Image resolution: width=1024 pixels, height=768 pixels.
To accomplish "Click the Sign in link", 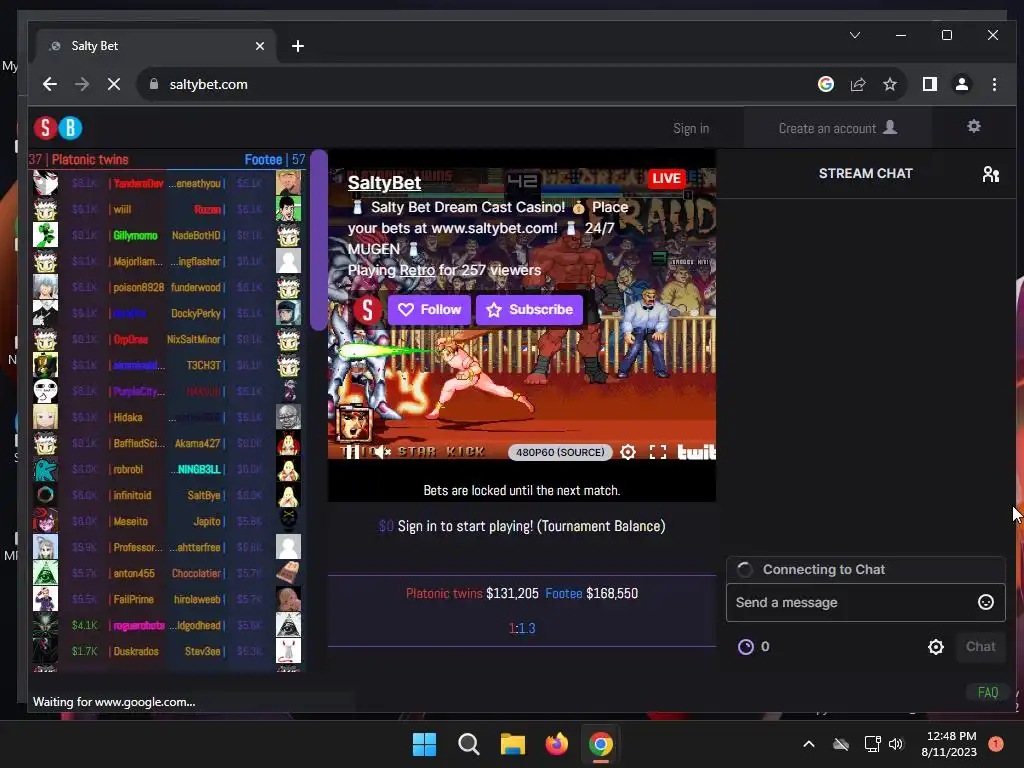I will click(x=691, y=129).
